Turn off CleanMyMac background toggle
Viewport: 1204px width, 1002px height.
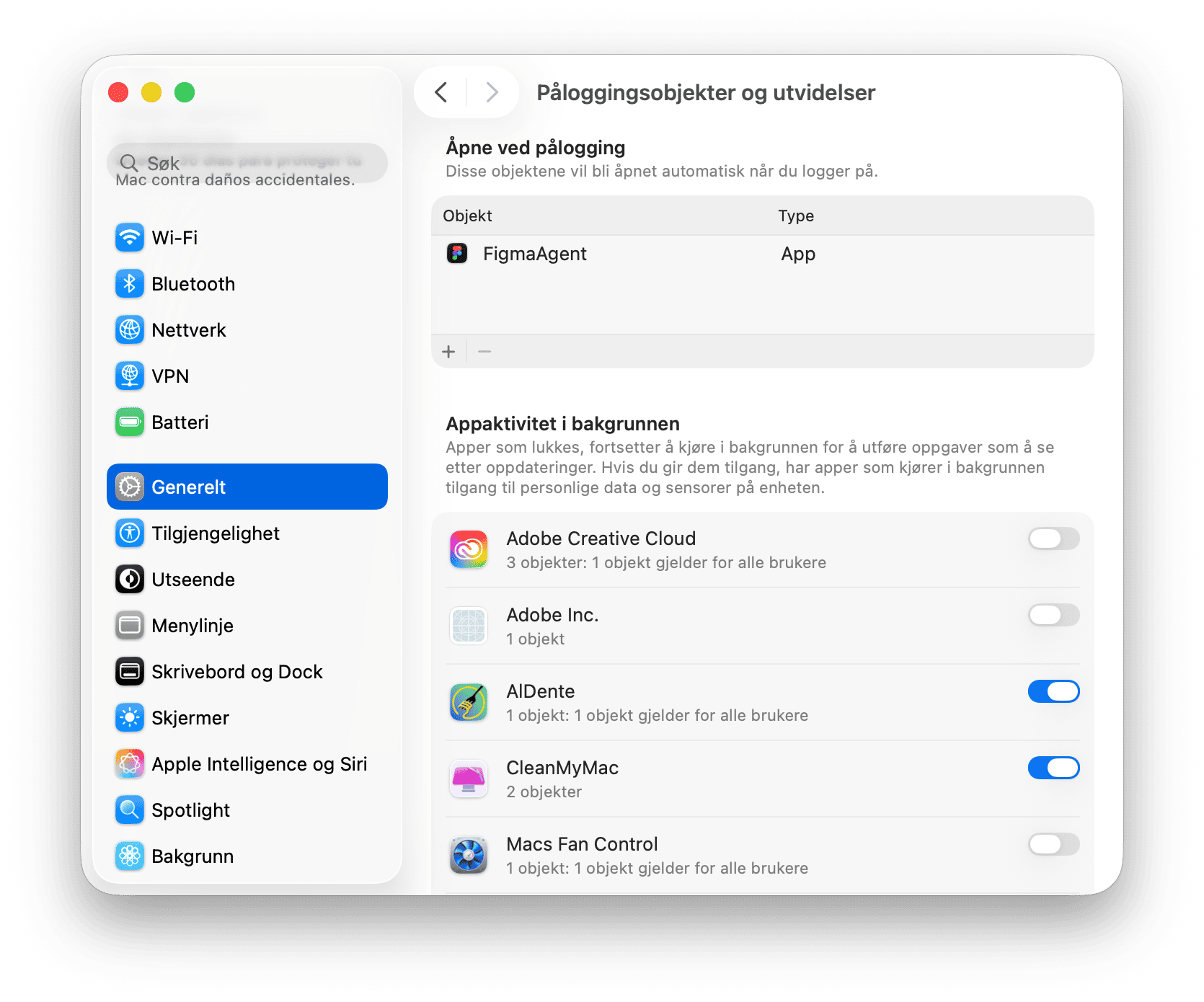click(1053, 768)
